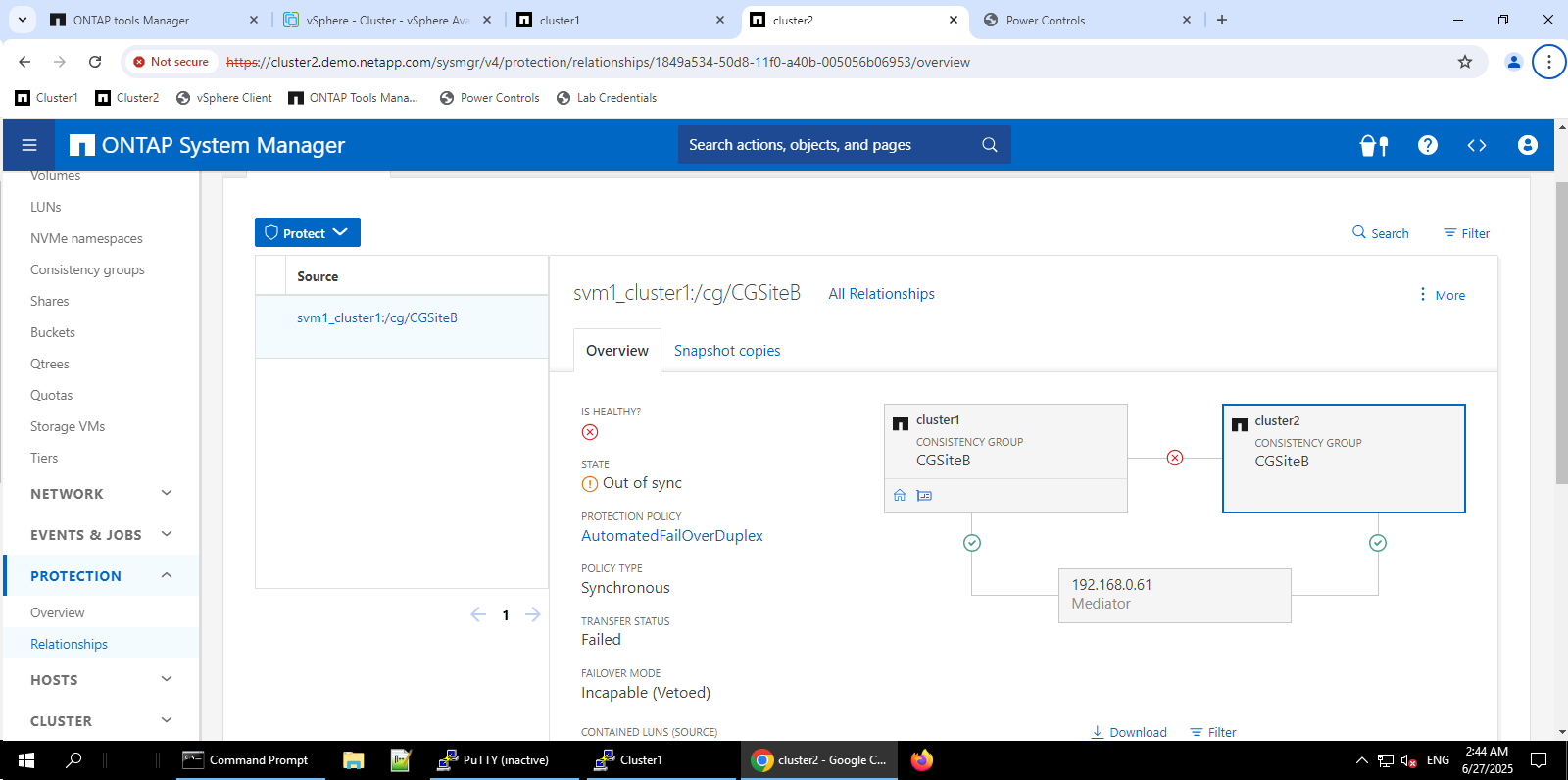The height and width of the screenshot is (780, 1568).
Task: Open the hamburger navigation menu
Action: pyautogui.click(x=29, y=145)
